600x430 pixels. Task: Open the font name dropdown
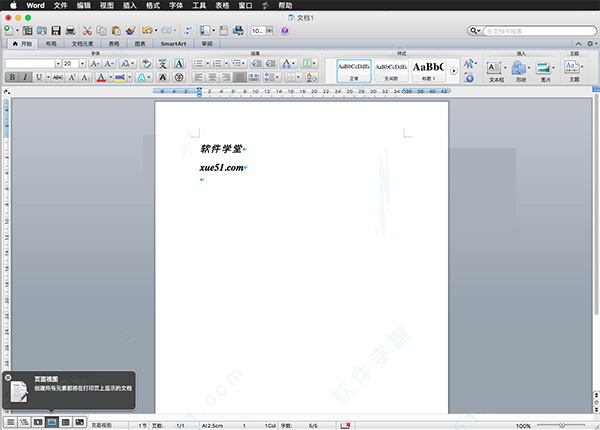pos(58,64)
